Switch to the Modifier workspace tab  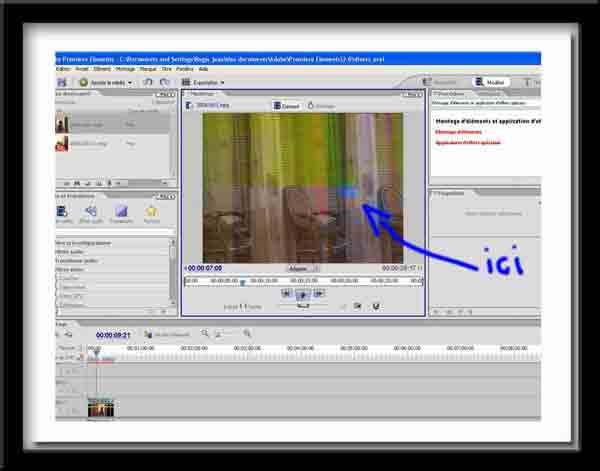pyautogui.click(x=491, y=82)
